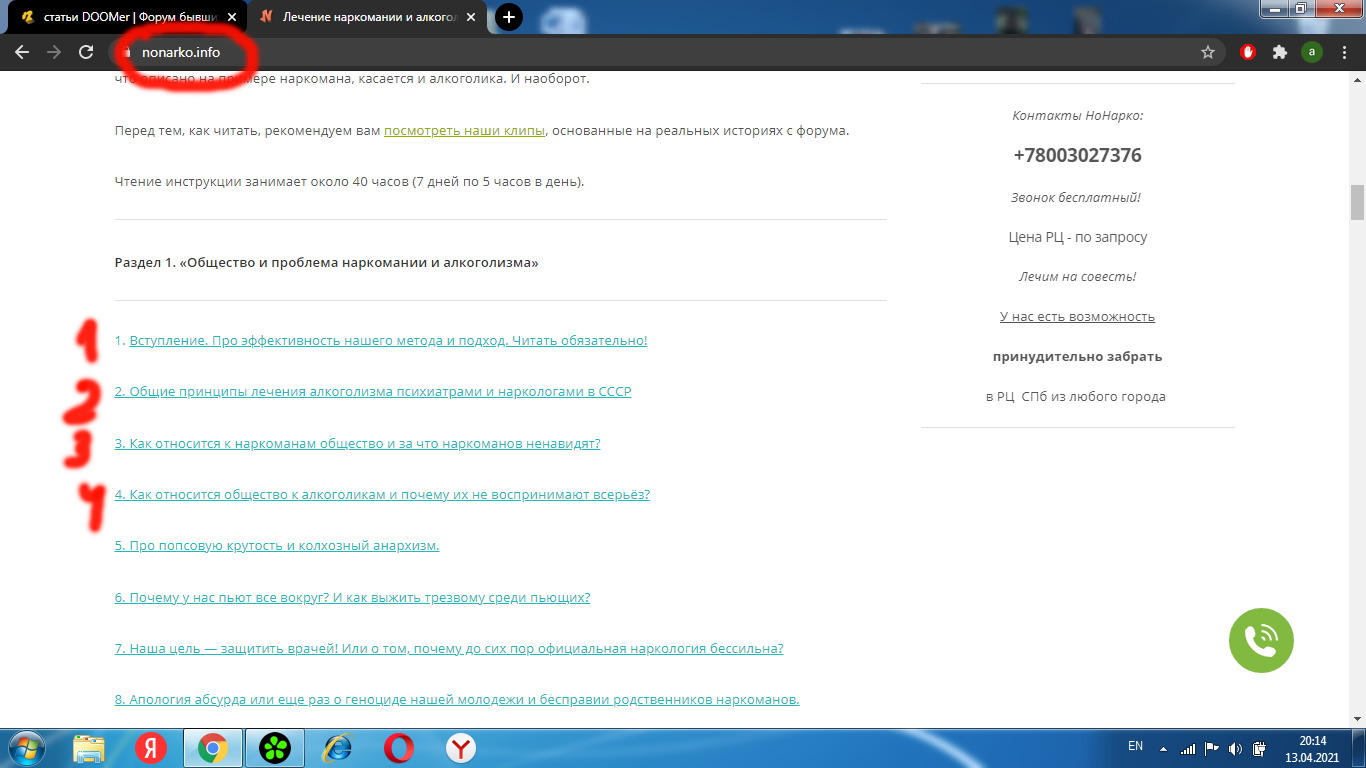This screenshot has height=768, width=1366.
Task: Reload the current page
Action: [87, 52]
